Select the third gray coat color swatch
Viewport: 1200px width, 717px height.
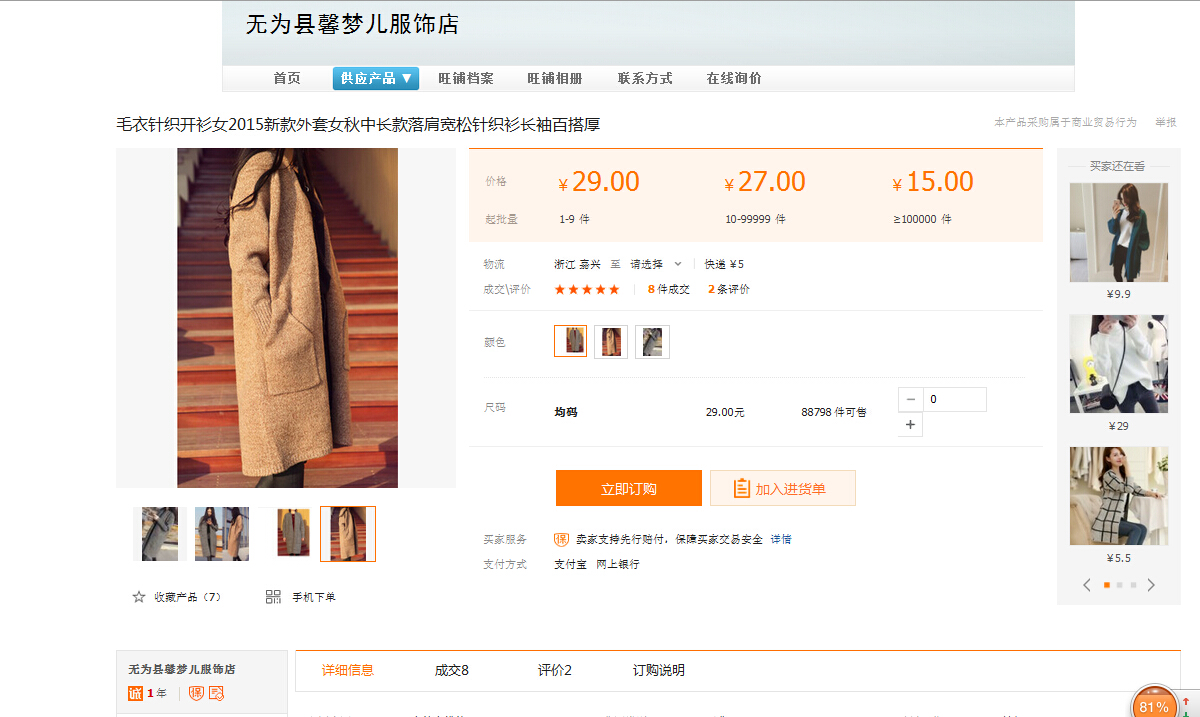[652, 341]
